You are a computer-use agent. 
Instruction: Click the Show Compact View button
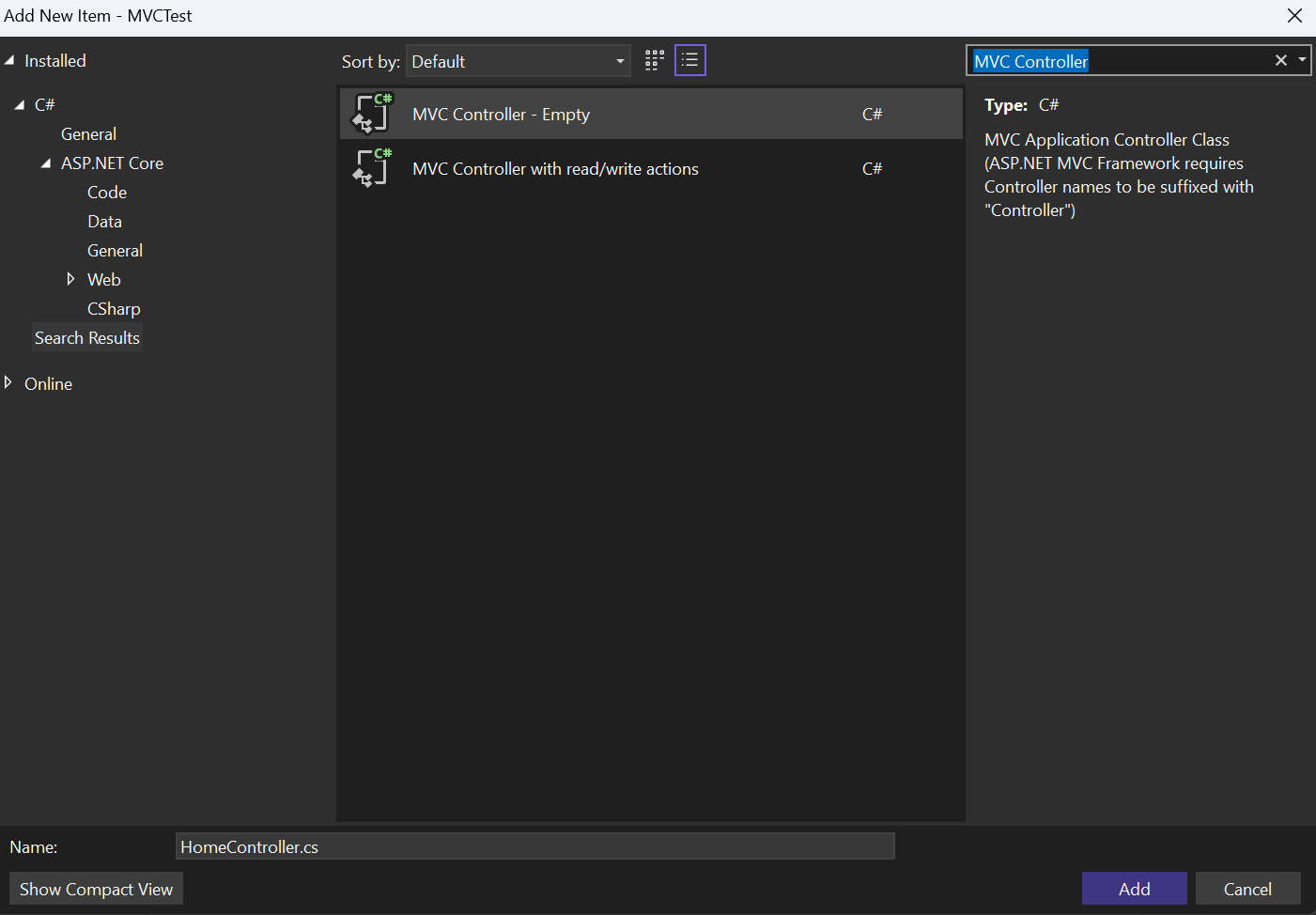(95, 888)
